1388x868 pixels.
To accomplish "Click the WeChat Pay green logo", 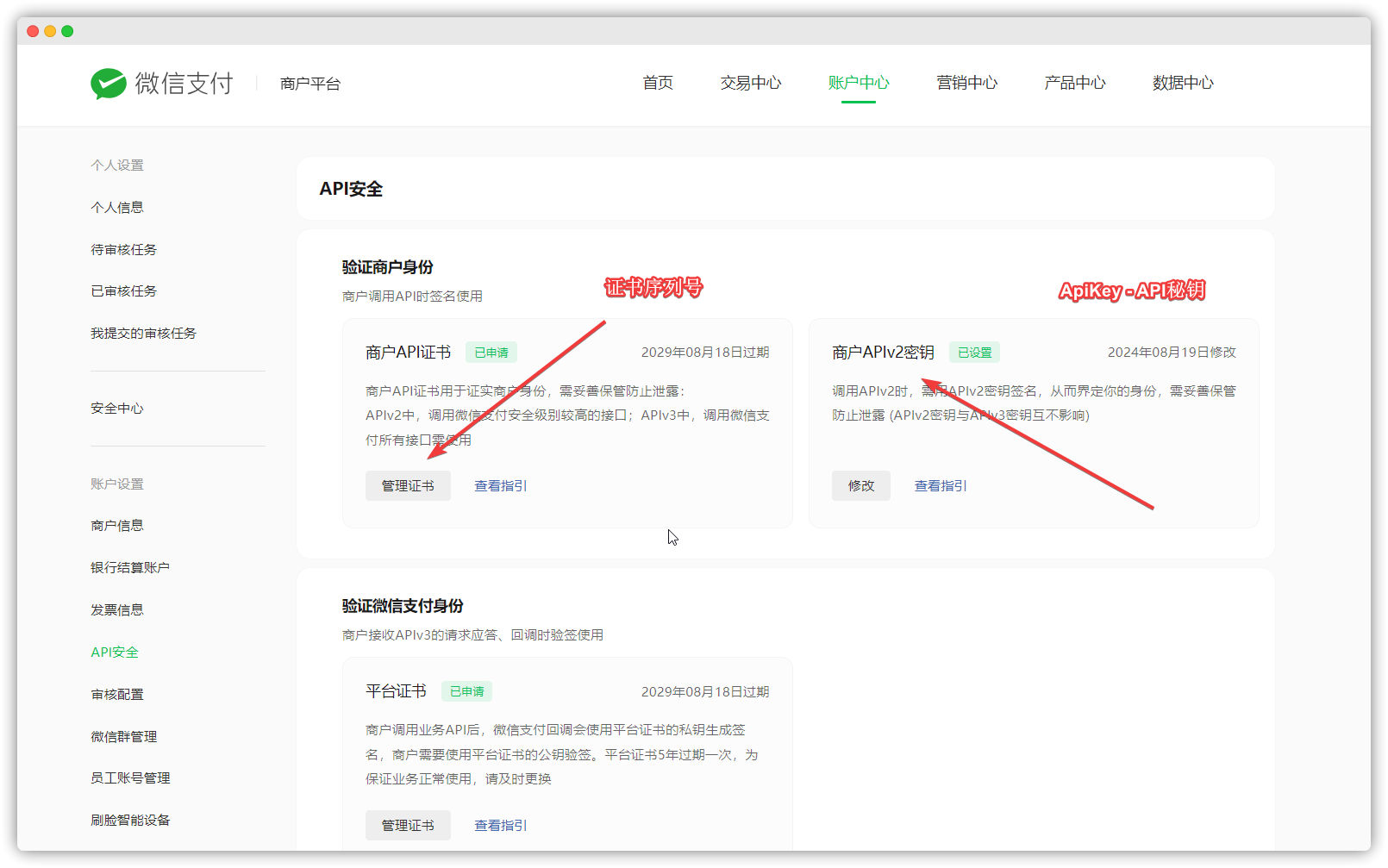I will point(109,84).
